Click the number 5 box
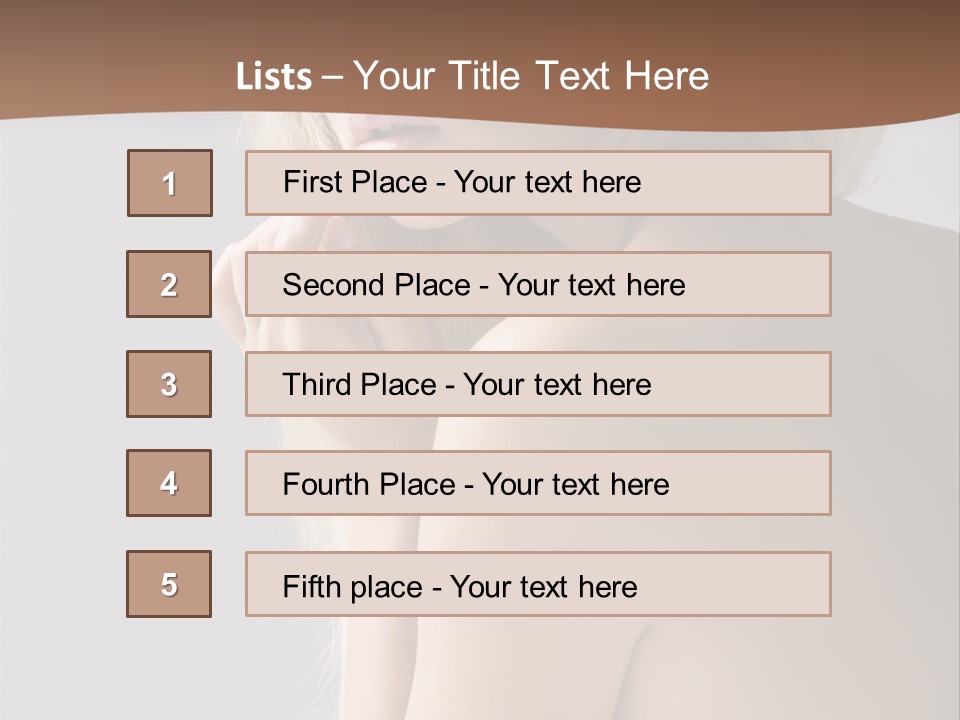Screen dimensions: 960x720 click(x=169, y=584)
